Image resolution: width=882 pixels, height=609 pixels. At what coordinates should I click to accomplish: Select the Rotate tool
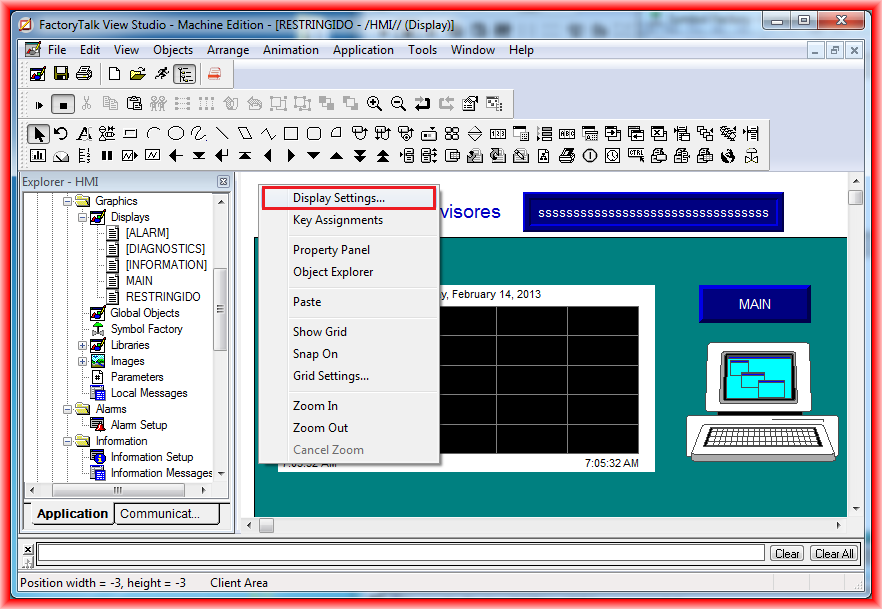click(61, 133)
